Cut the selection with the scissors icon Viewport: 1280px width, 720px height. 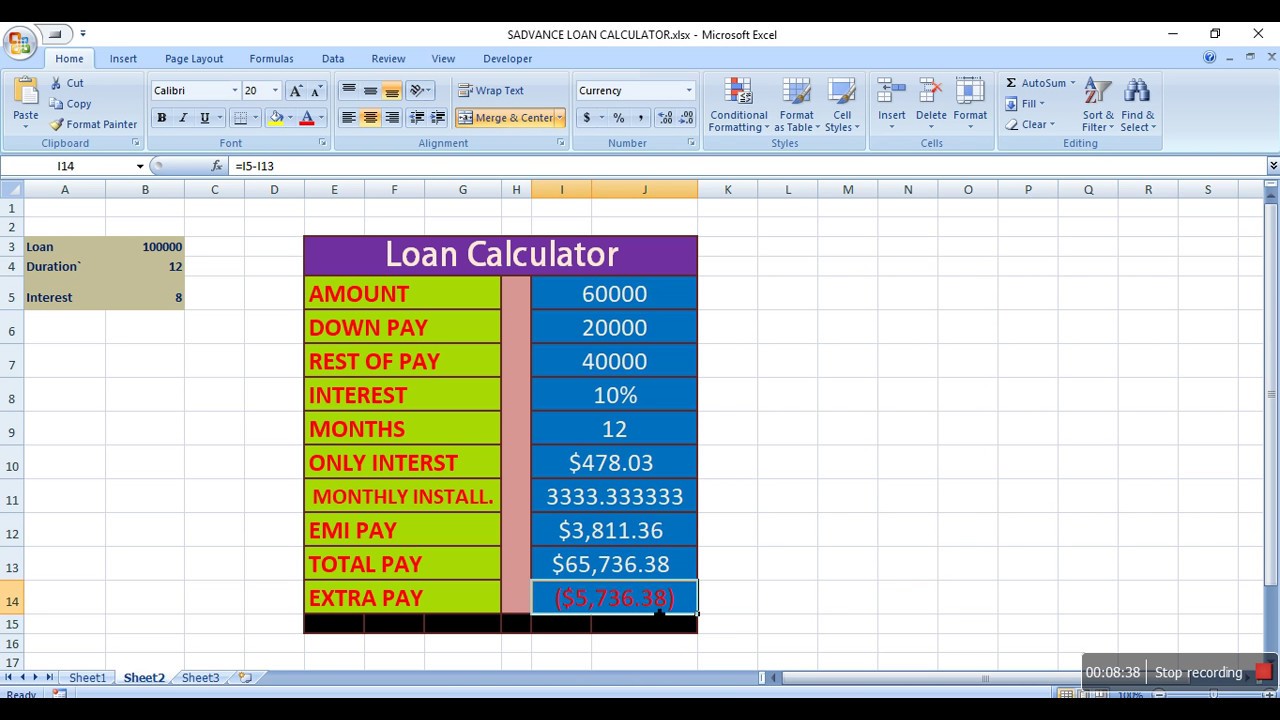click(x=66, y=83)
